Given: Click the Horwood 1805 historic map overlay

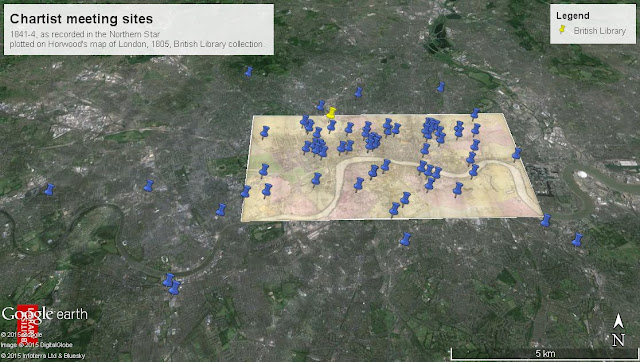Looking at the screenshot, I should 392,168.
